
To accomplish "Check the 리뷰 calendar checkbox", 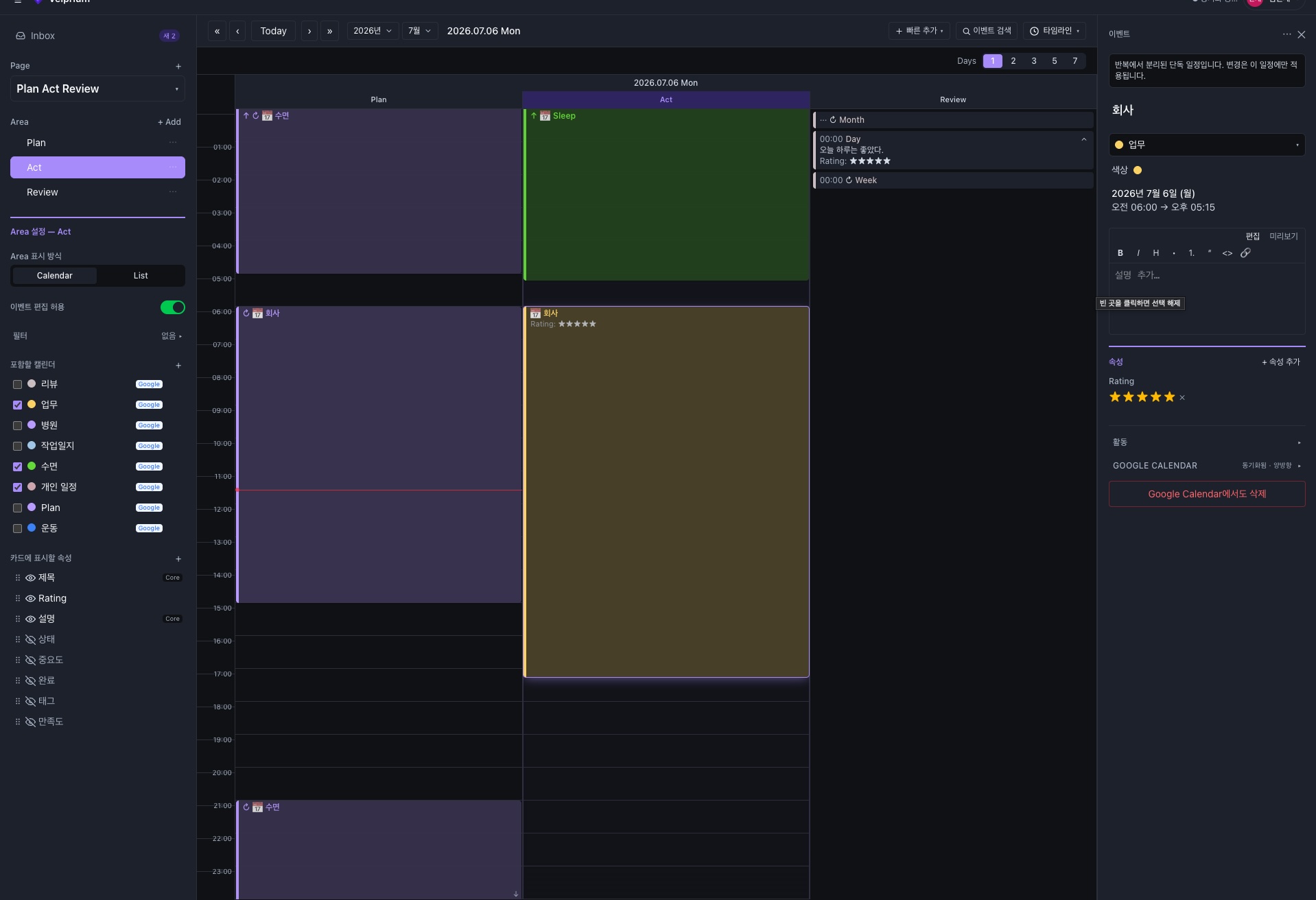I will (18, 384).
